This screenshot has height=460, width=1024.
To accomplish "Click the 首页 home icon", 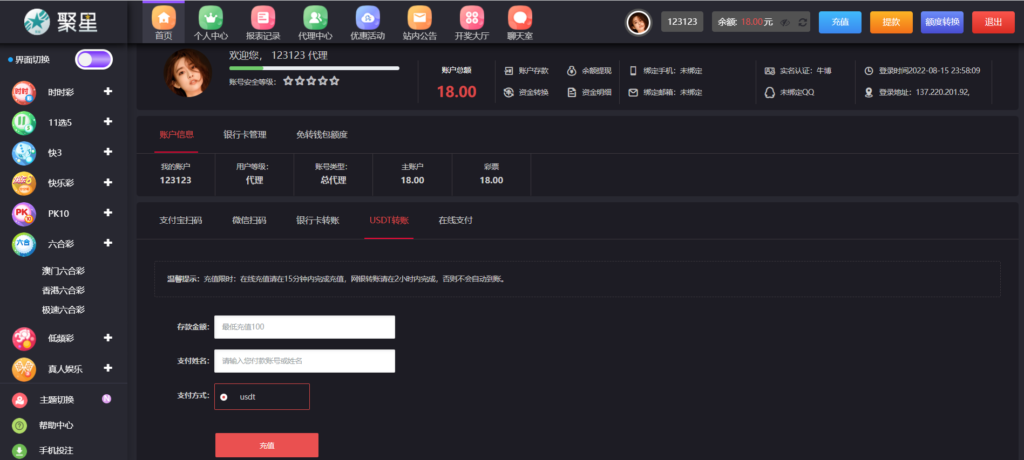I will click(x=163, y=19).
